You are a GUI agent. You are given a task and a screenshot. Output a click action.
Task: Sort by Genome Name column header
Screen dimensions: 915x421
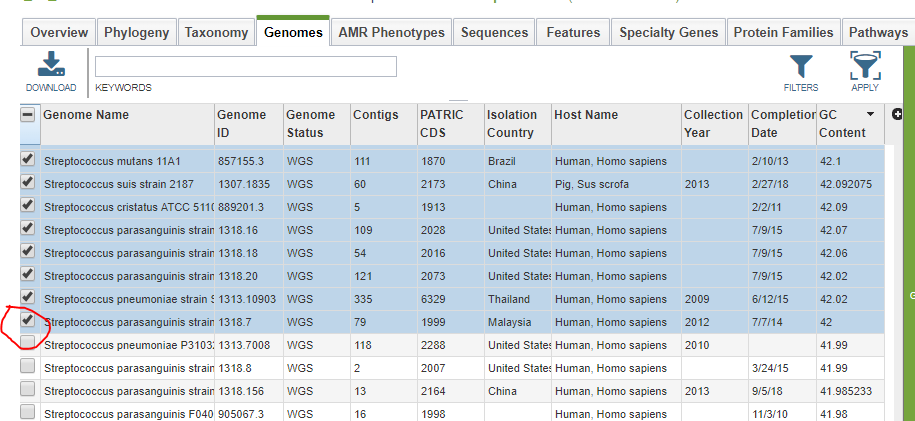tap(86, 114)
